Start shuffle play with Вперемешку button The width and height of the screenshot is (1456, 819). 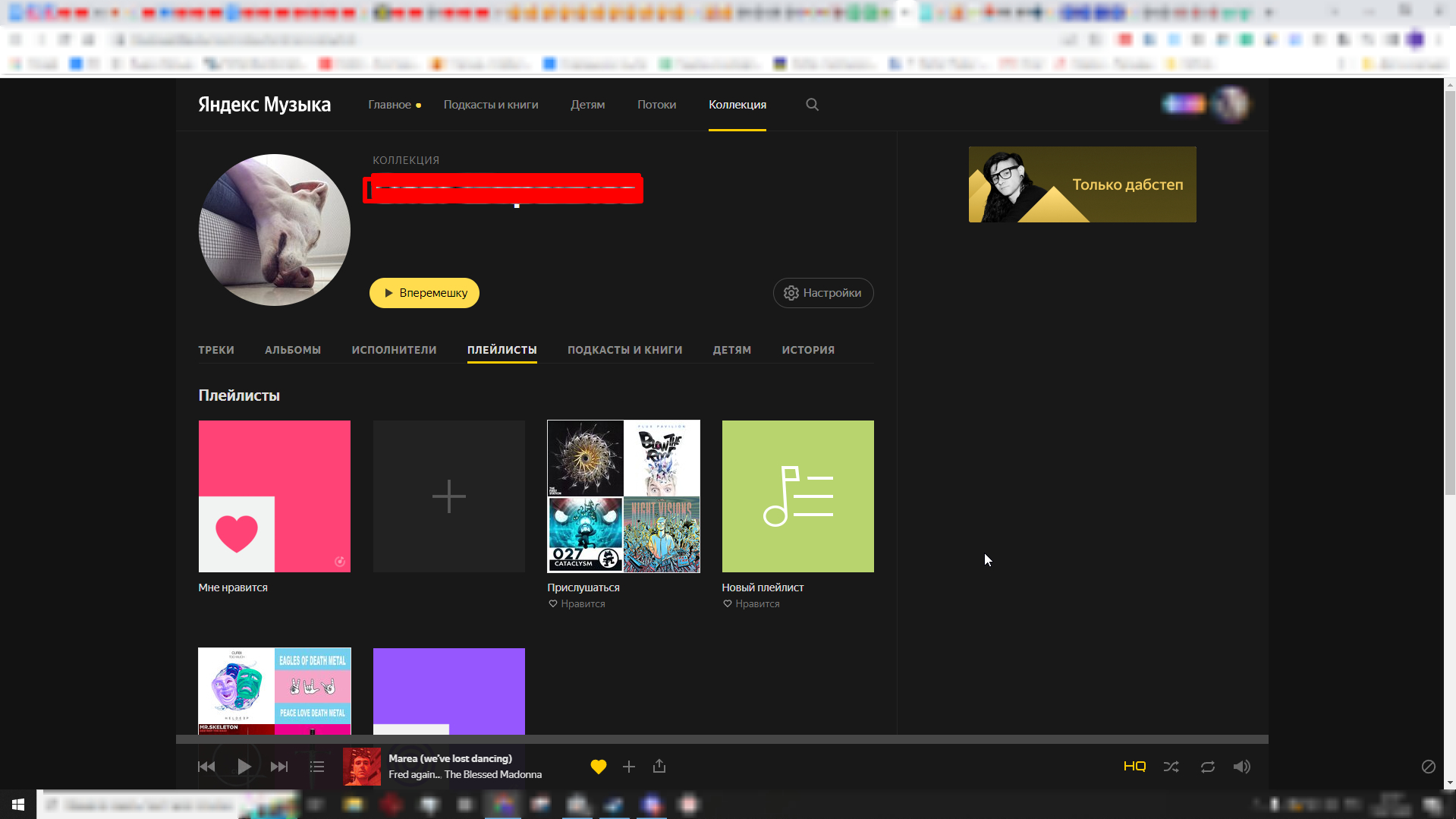[424, 293]
